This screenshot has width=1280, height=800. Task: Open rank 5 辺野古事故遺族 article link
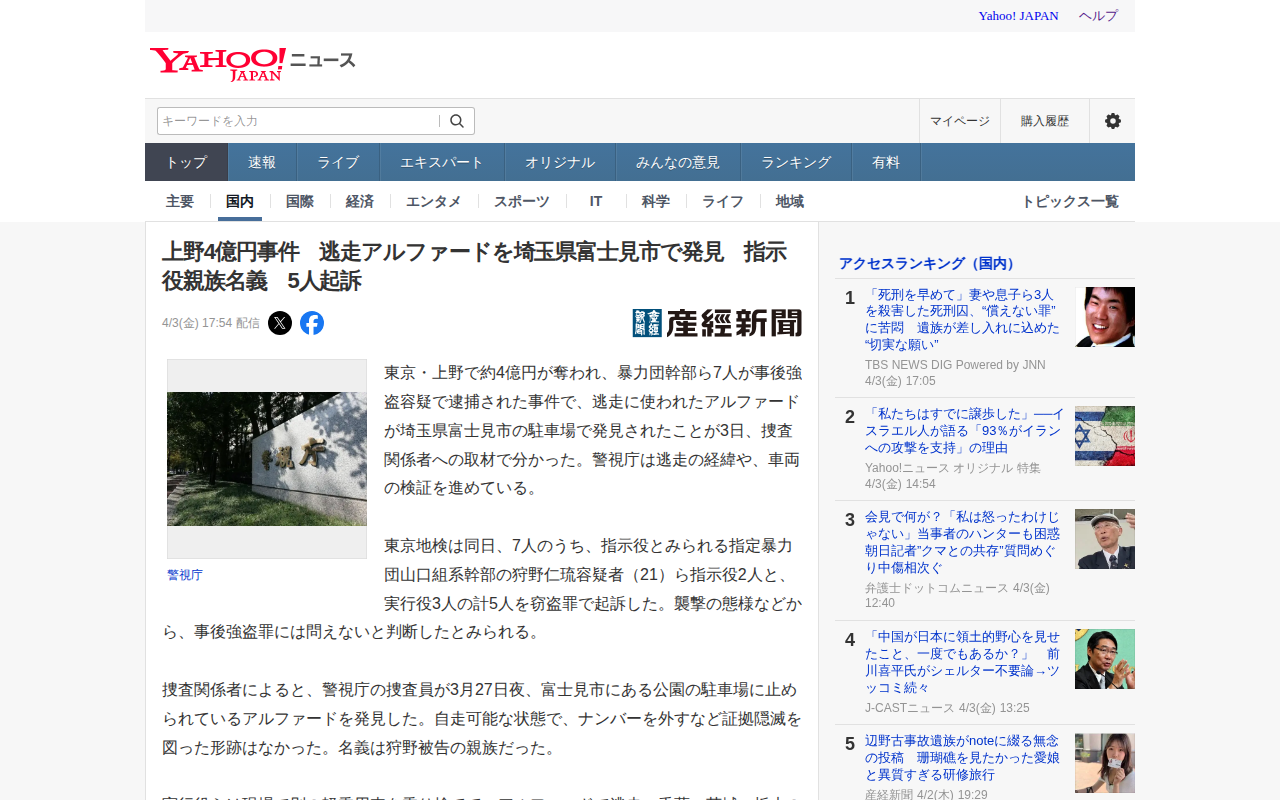(961, 757)
